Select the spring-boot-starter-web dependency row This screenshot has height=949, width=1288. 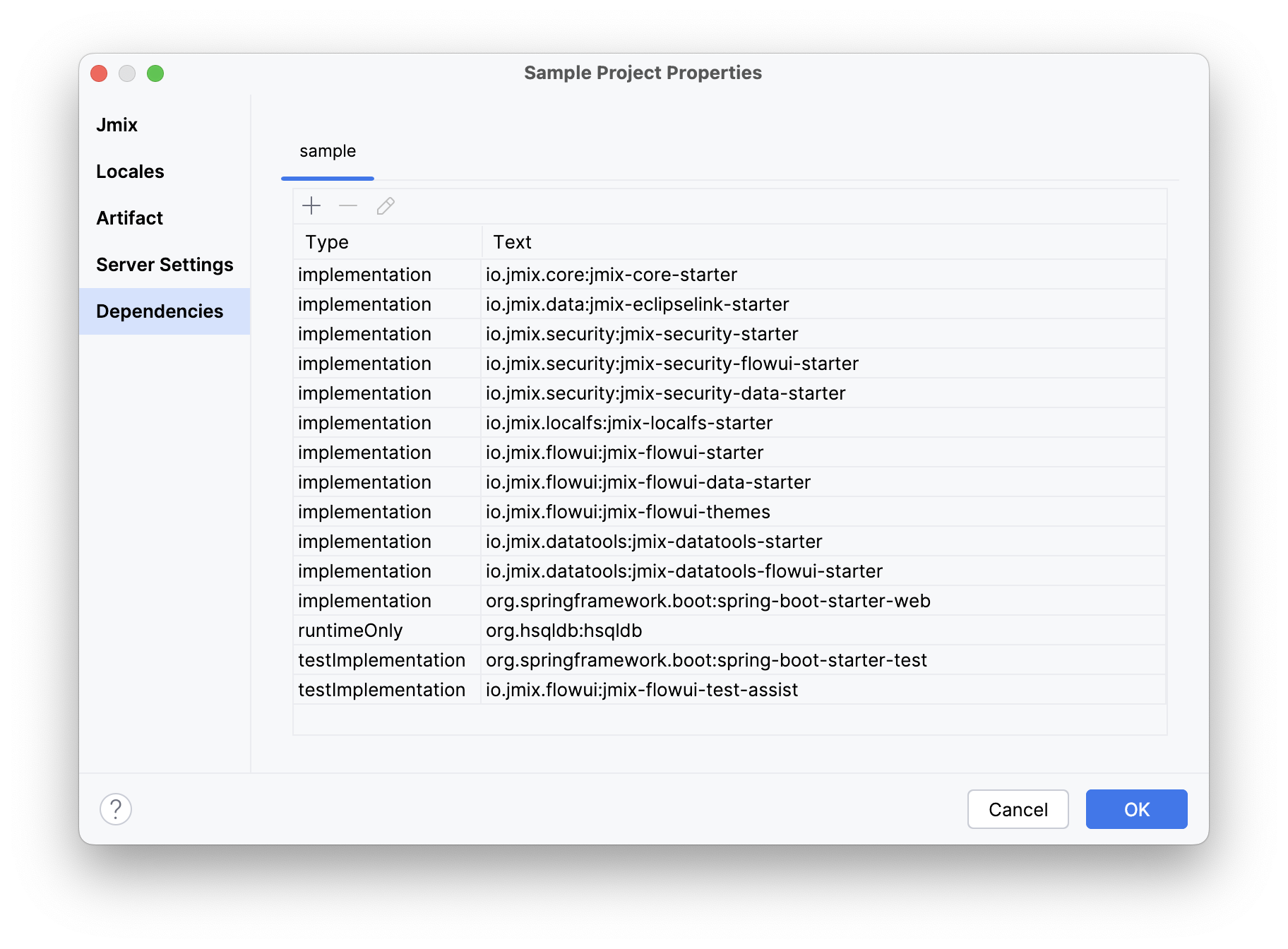tap(707, 600)
